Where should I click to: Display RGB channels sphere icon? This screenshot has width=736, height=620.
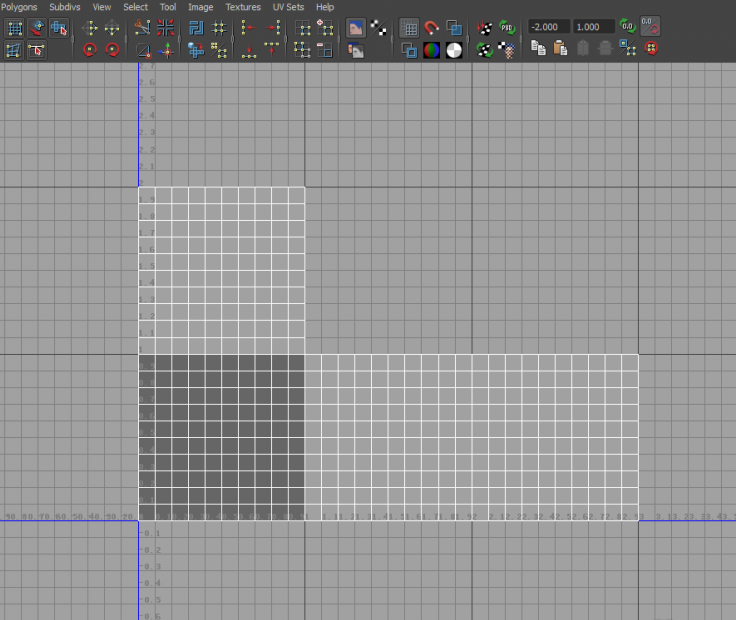pos(431,50)
